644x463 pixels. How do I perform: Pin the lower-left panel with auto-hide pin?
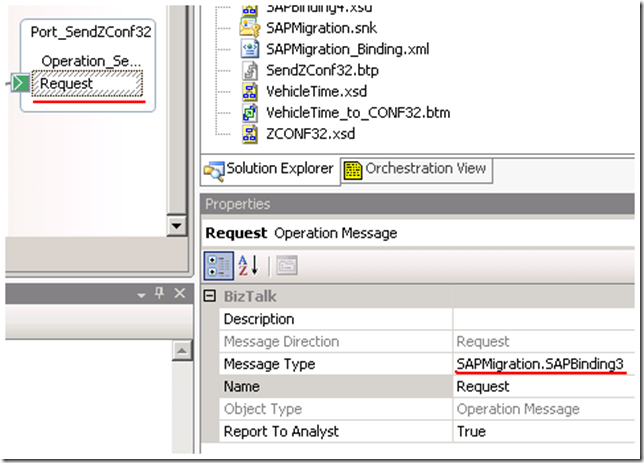pos(159,293)
